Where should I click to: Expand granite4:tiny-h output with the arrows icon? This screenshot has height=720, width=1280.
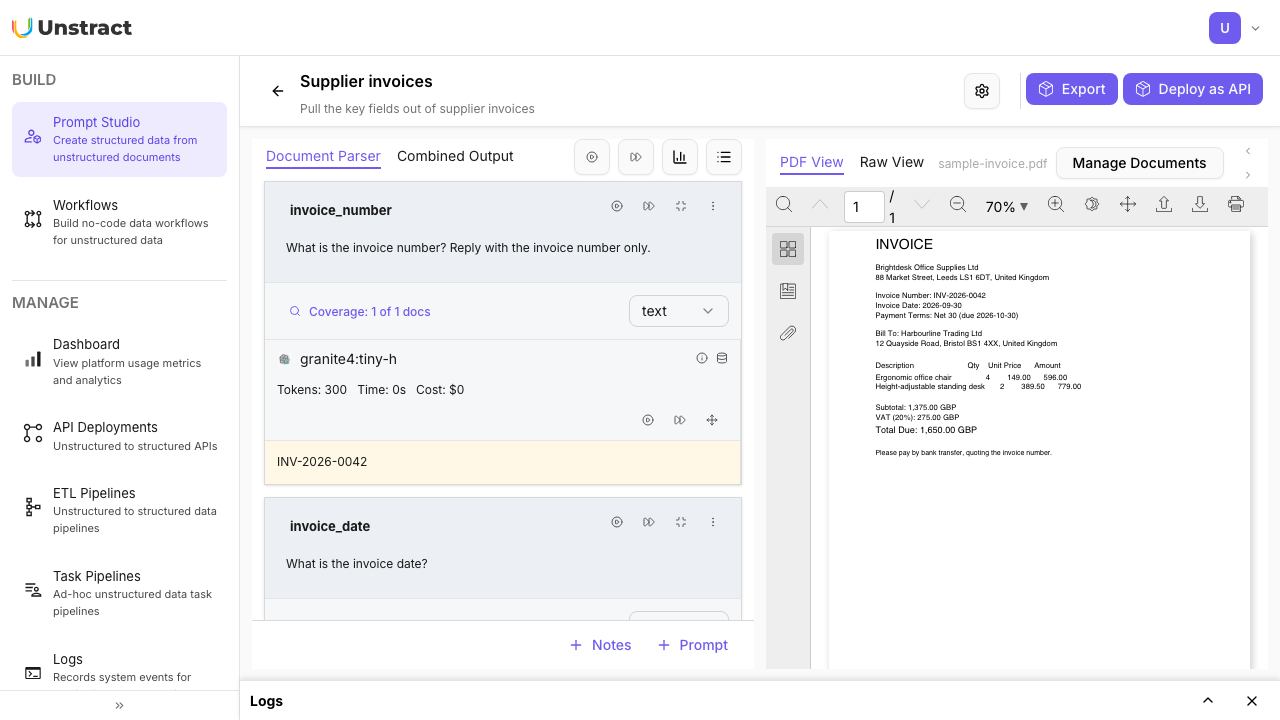click(712, 420)
